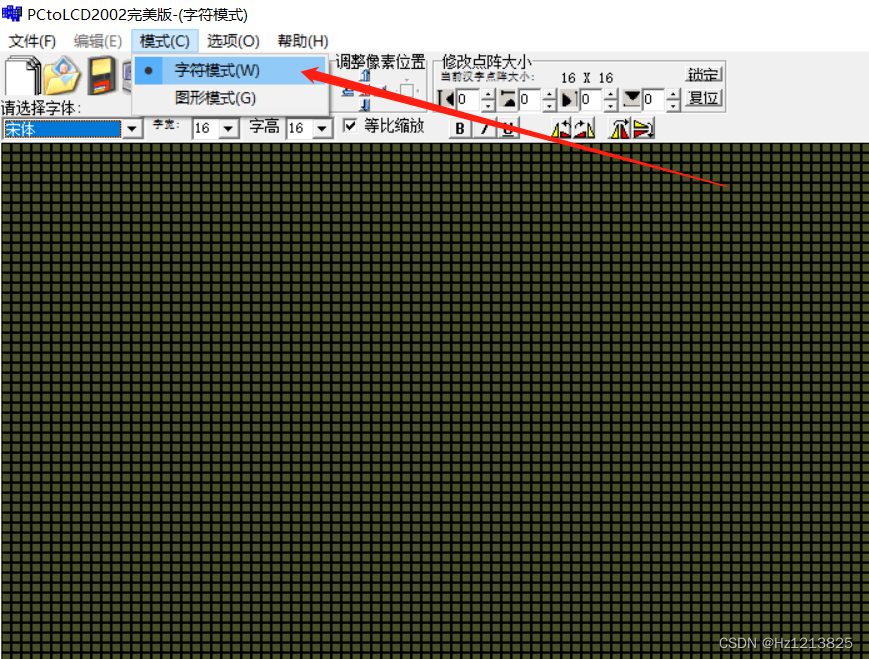This screenshot has height=659, width=869.
Task: Click the open folder icon
Action: 62,76
